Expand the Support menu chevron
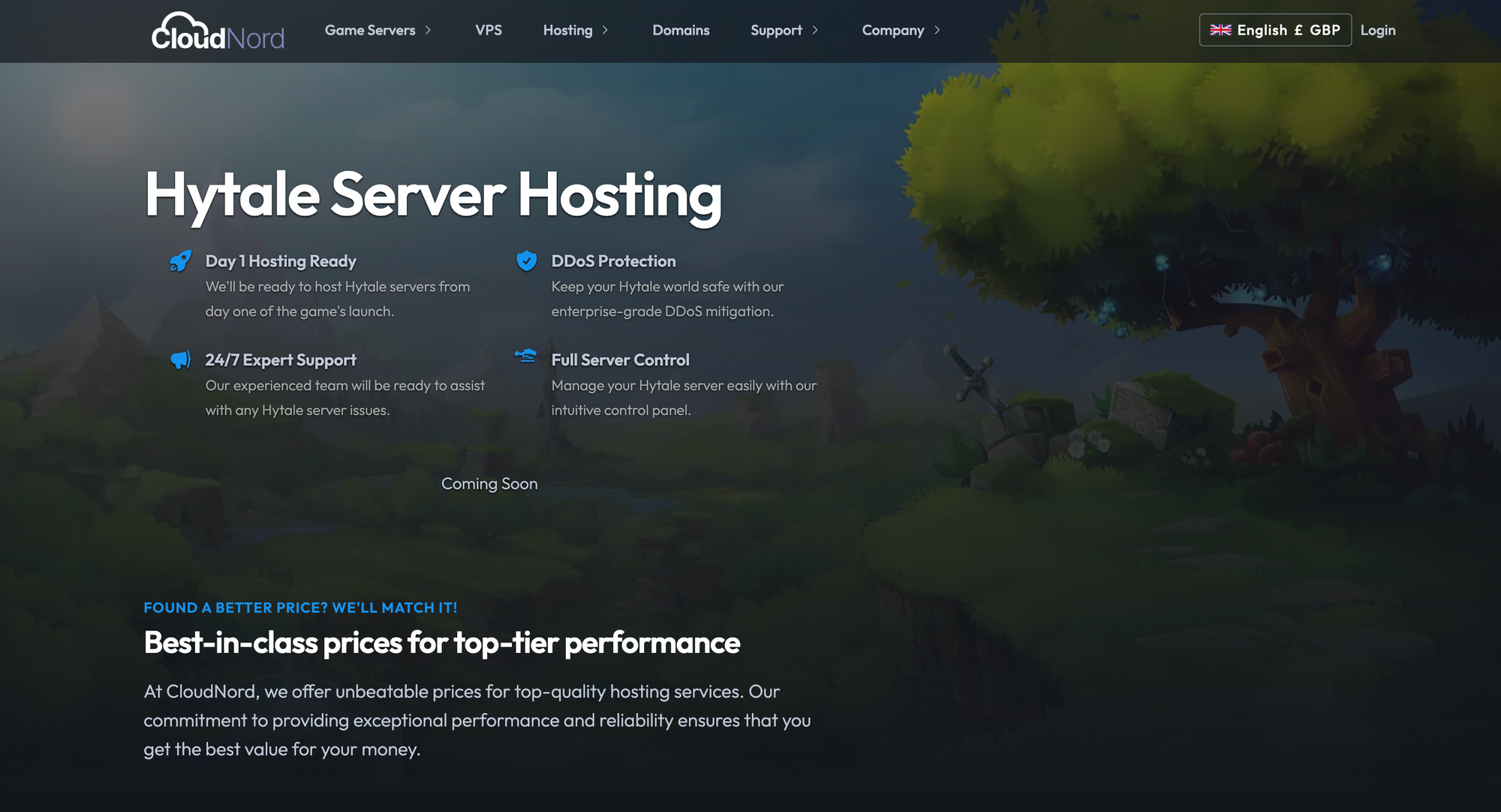Viewport: 1501px width, 812px height. pos(815,30)
